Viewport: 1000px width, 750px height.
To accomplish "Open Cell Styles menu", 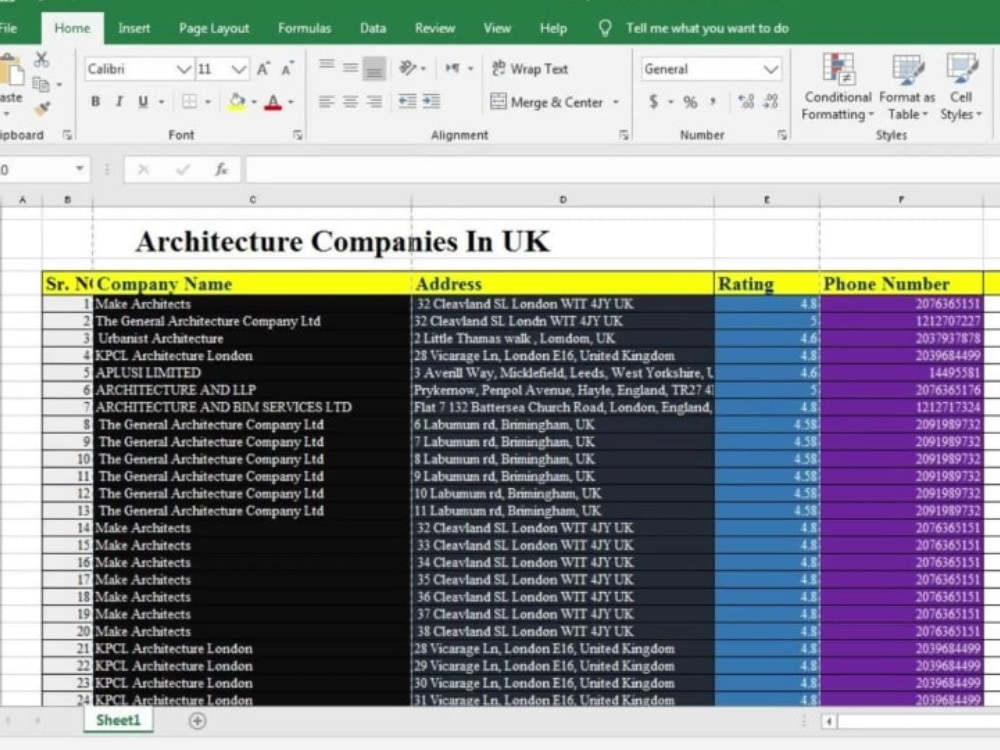I will pos(960,87).
